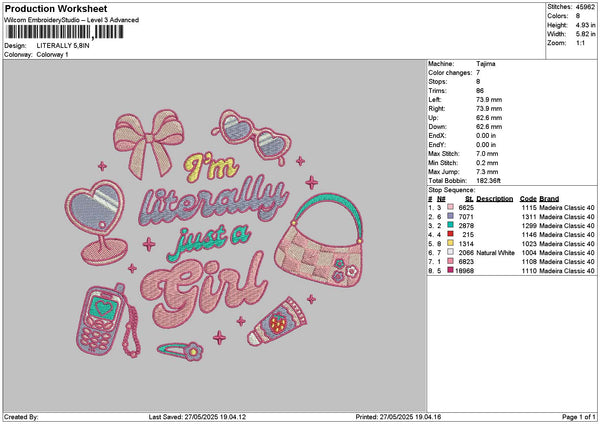Image resolution: width=600 pixels, height=424 pixels.
Task: Click the 'Brand' column header
Action: pyautogui.click(x=549, y=199)
